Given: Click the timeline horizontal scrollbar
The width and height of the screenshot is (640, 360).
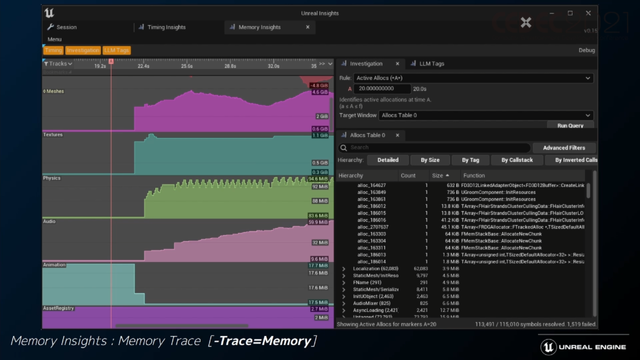Looking at the screenshot, I should click(182, 326).
